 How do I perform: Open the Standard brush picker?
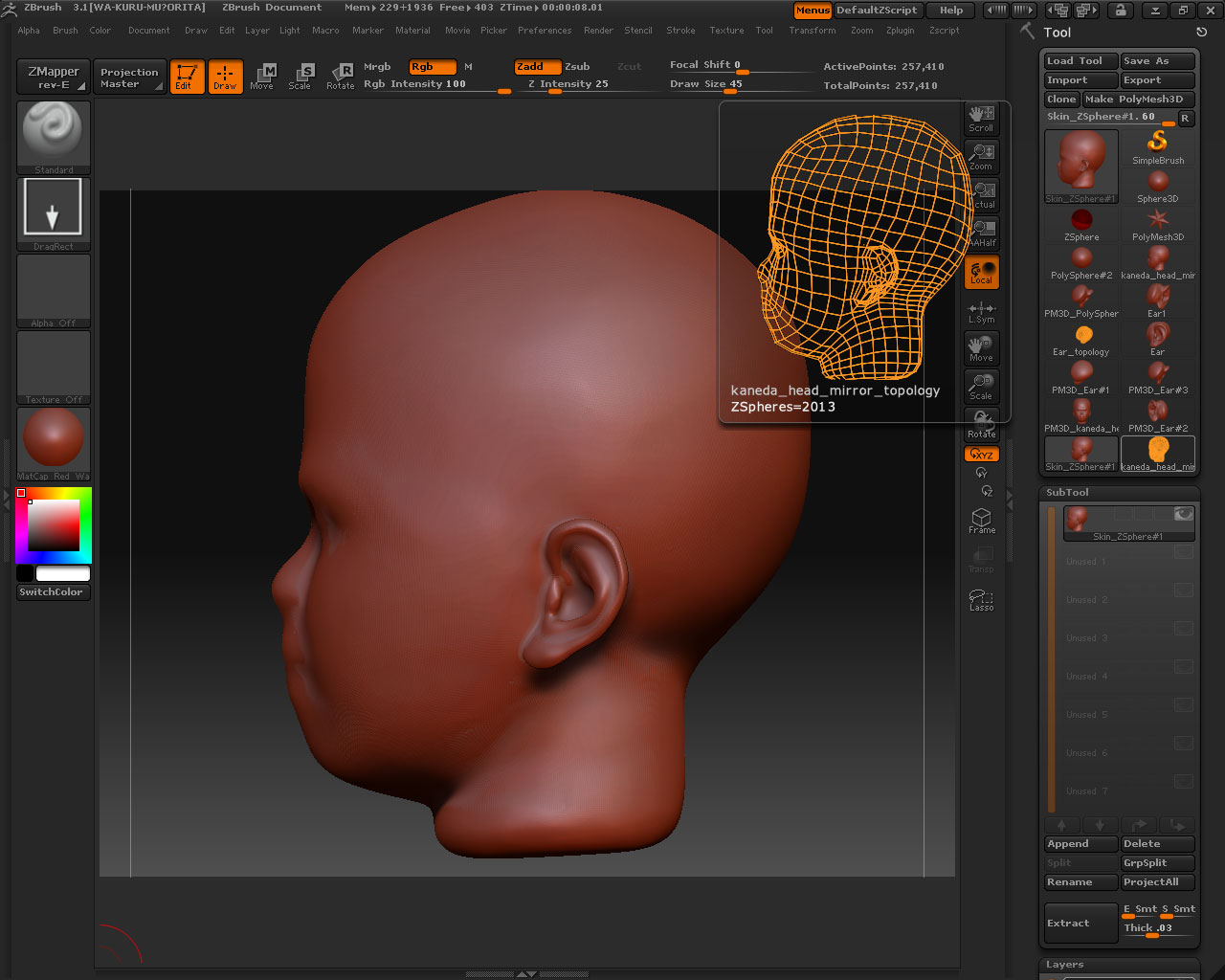54,136
